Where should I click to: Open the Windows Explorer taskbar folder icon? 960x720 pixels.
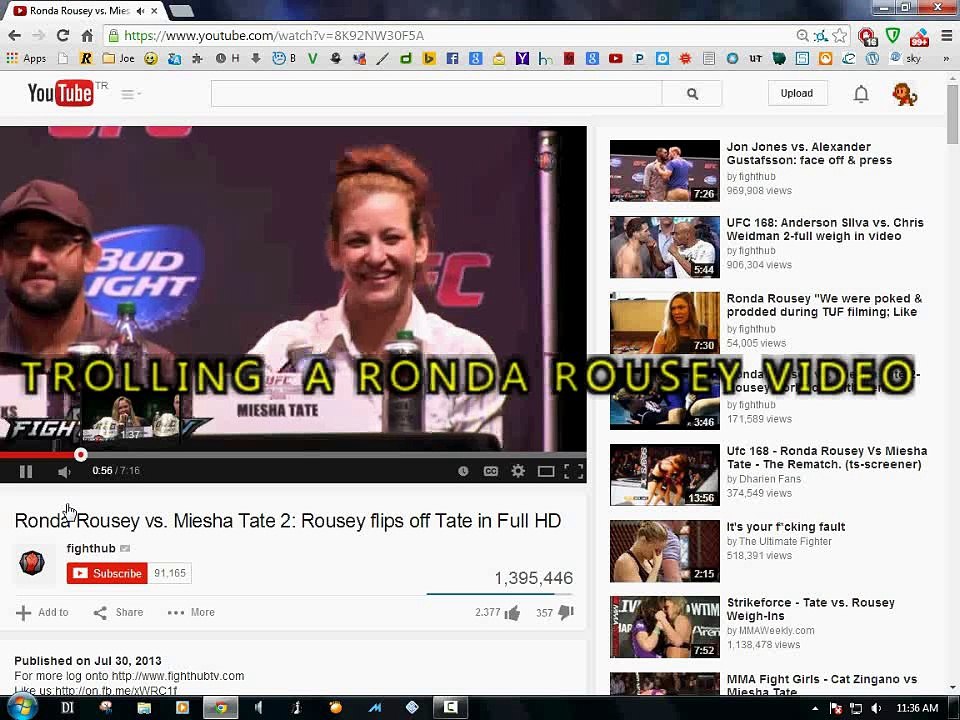(x=144, y=708)
